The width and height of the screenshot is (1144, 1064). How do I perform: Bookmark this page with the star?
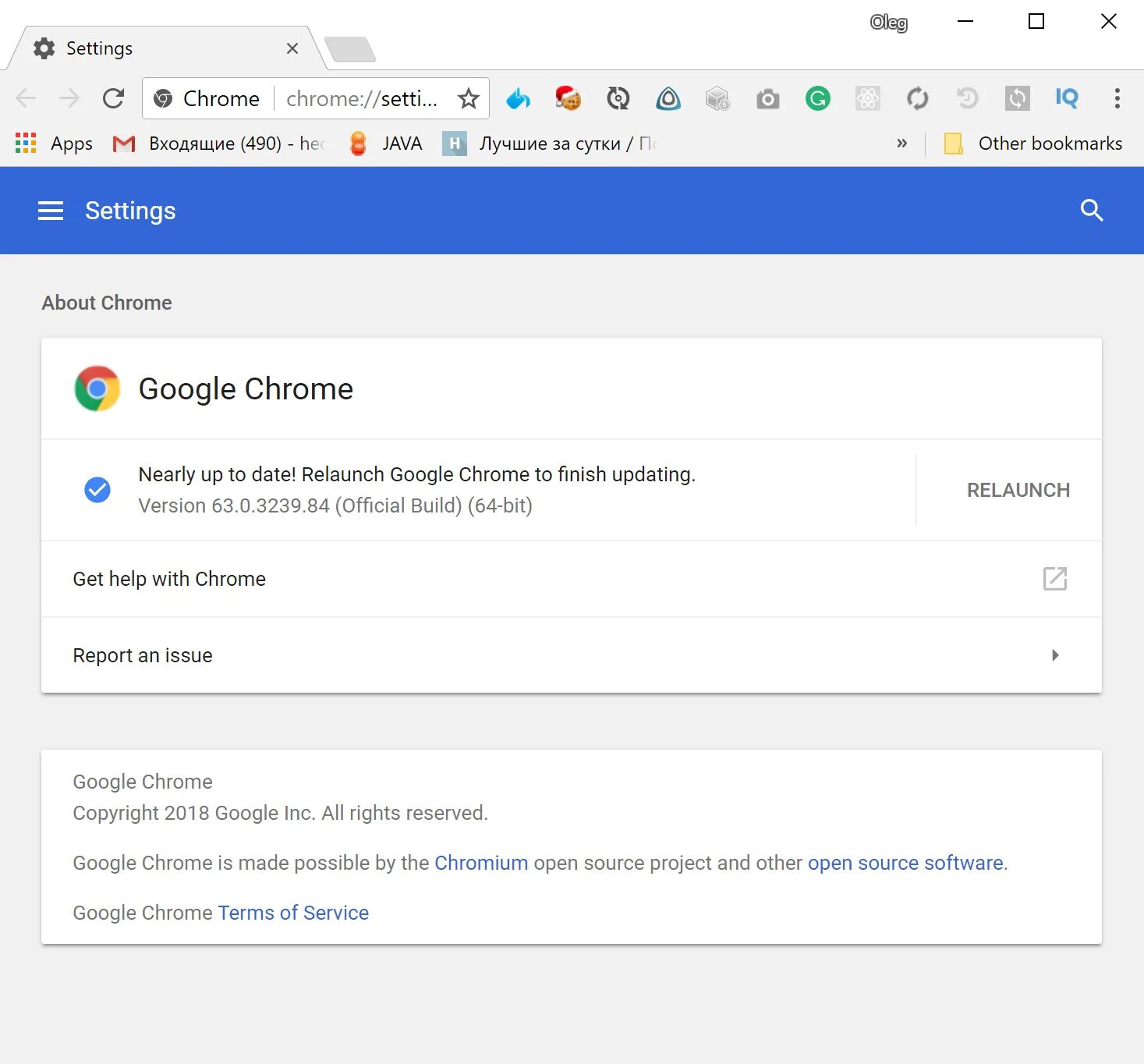[468, 98]
